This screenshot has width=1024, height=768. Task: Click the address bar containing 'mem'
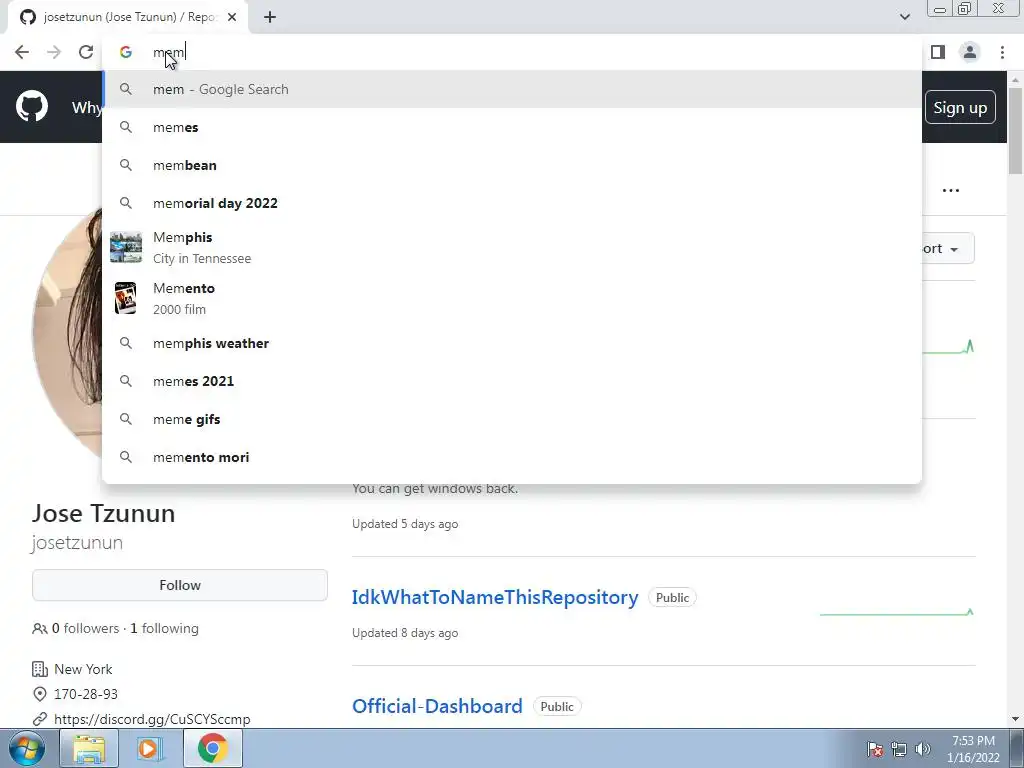click(512, 52)
